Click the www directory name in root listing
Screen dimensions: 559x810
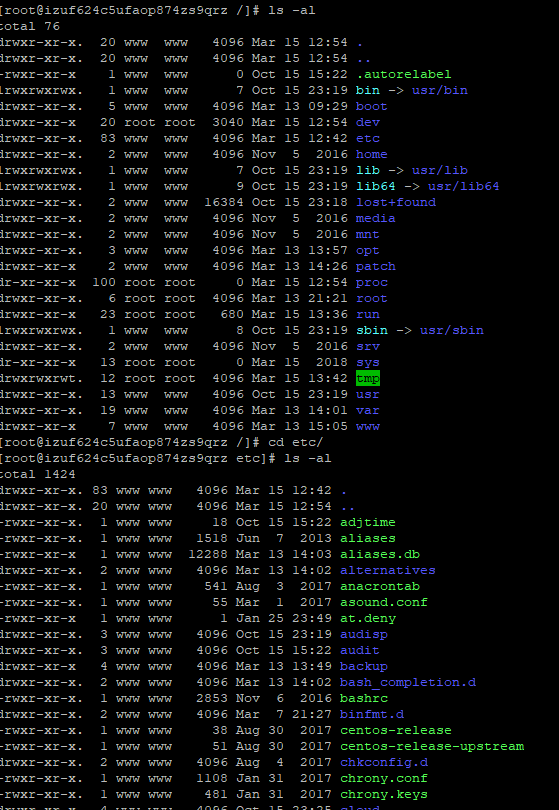click(x=368, y=426)
